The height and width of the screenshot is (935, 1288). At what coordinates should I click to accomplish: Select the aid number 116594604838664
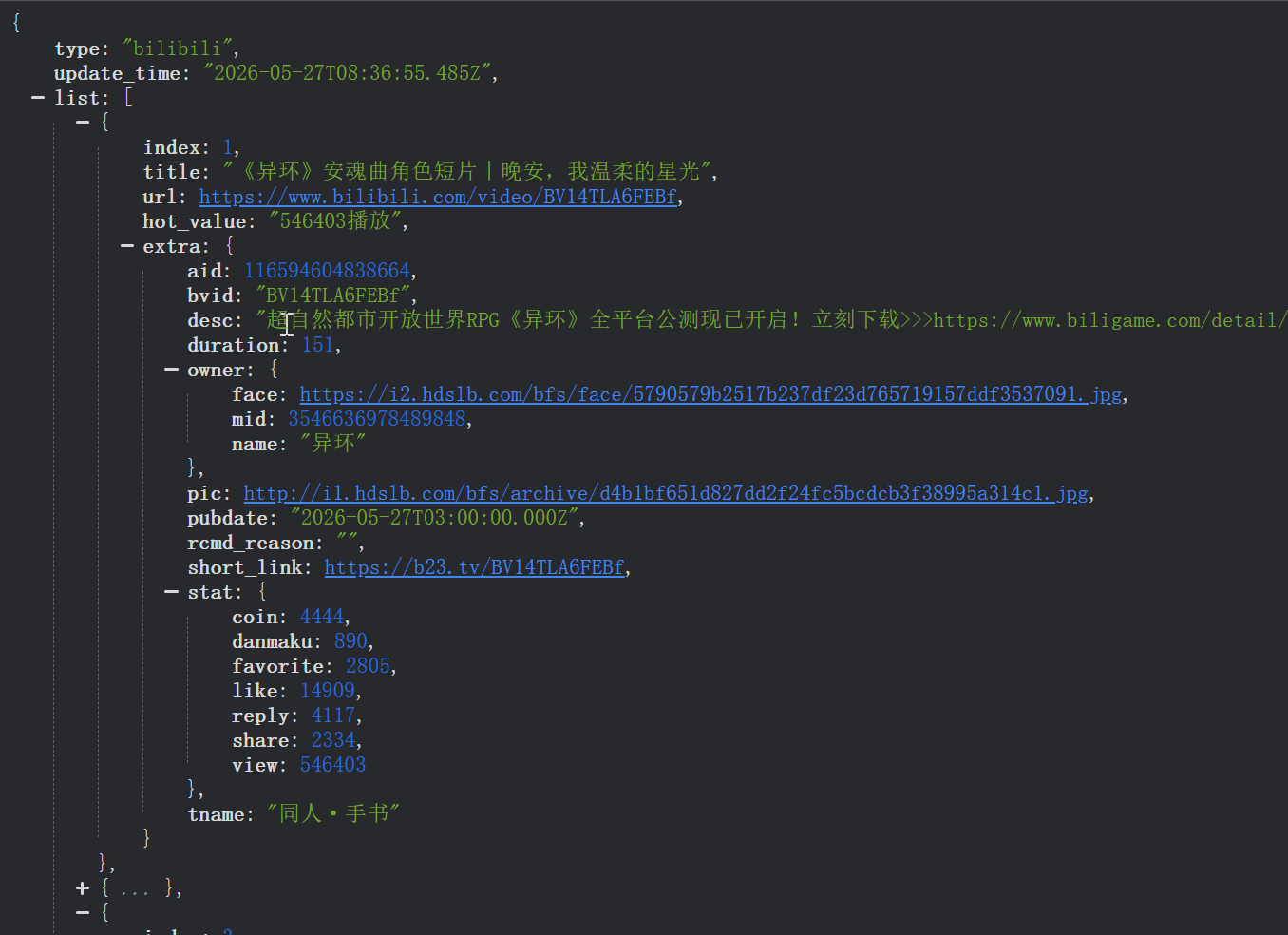point(327,271)
